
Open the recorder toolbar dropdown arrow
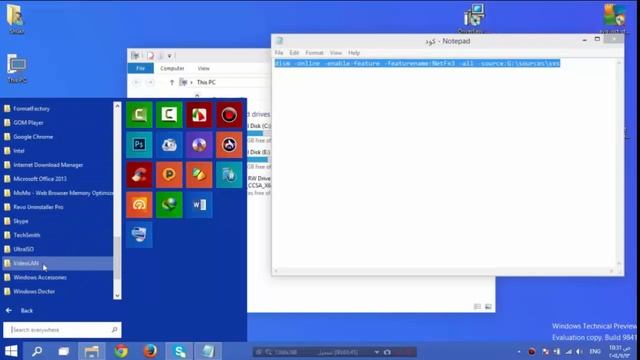[x=376, y=352]
